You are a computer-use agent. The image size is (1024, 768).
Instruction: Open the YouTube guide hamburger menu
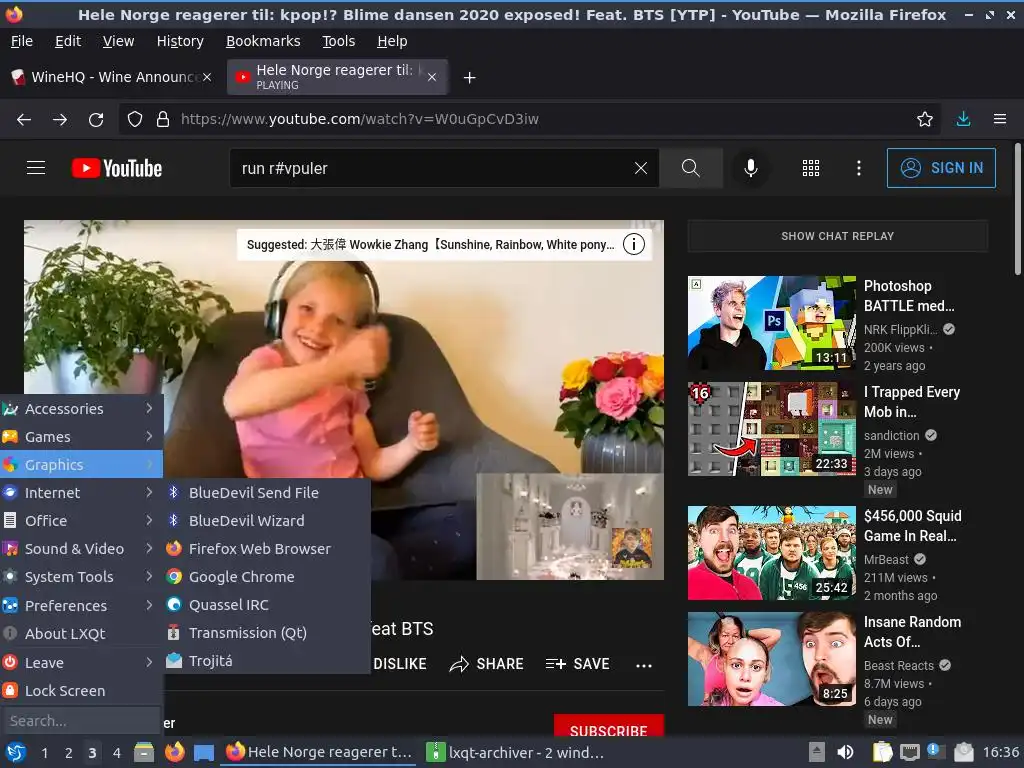[x=36, y=168]
